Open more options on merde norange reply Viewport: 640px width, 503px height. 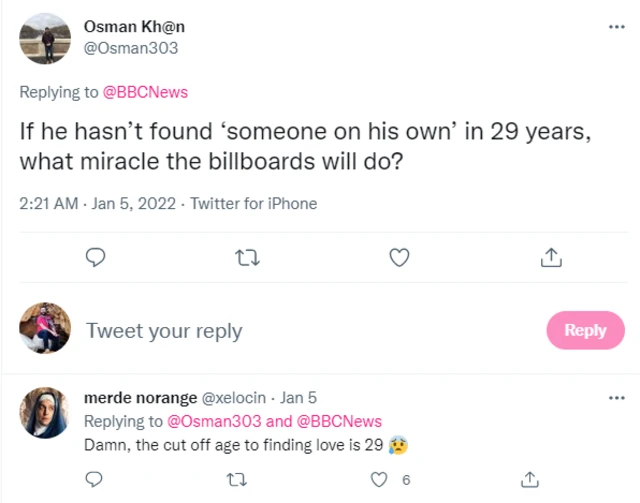pos(616,398)
